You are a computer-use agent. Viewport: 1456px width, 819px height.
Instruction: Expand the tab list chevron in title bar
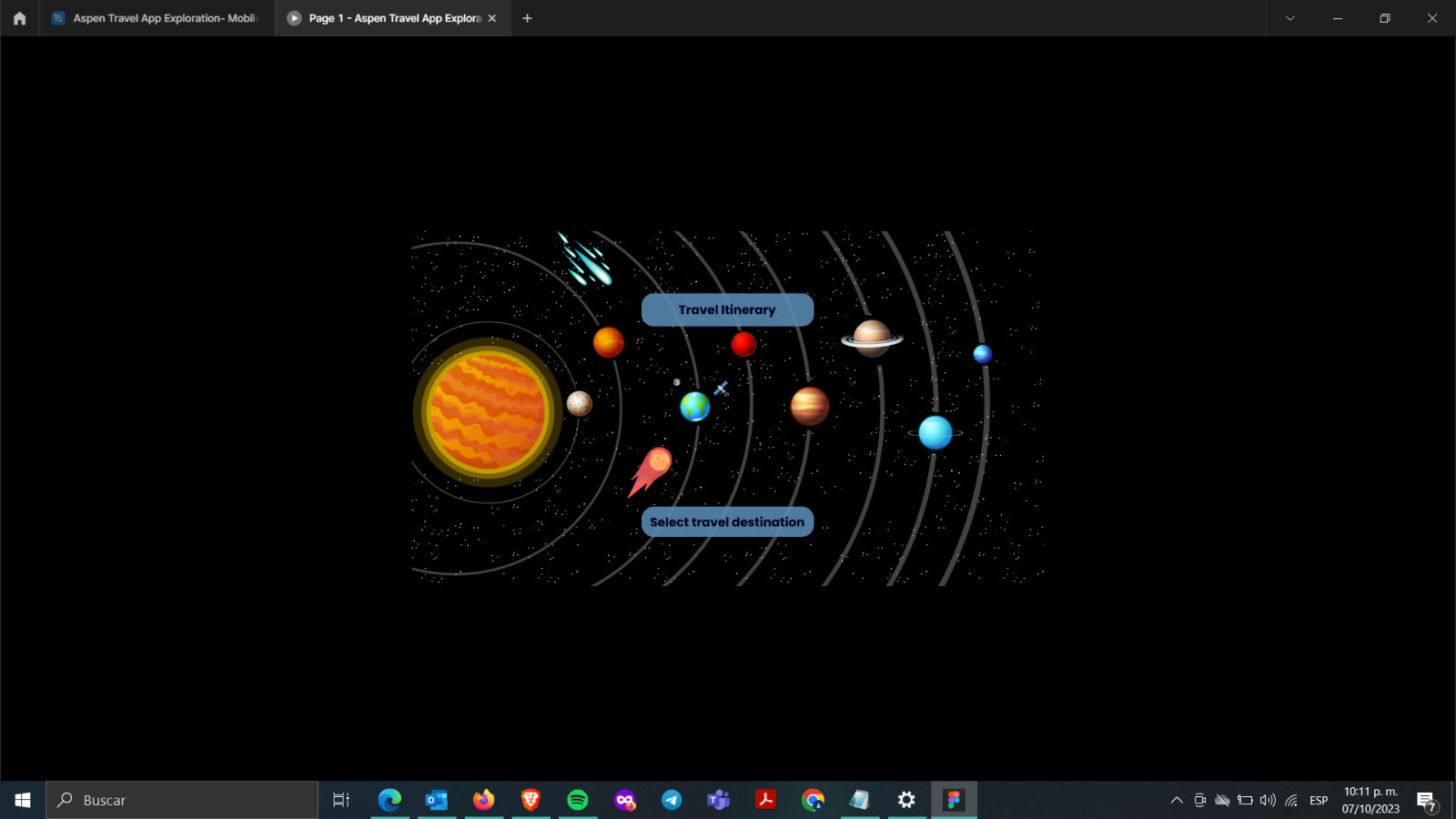(x=1289, y=18)
